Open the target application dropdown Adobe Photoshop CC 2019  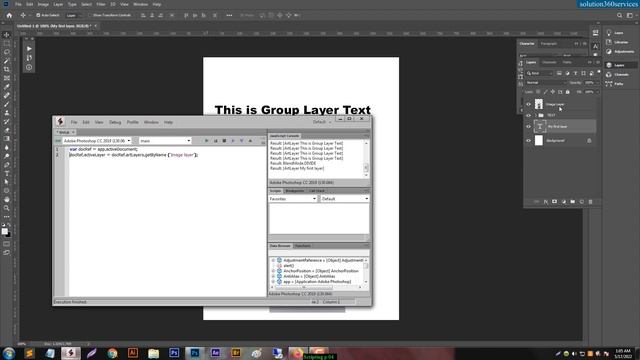point(97,141)
